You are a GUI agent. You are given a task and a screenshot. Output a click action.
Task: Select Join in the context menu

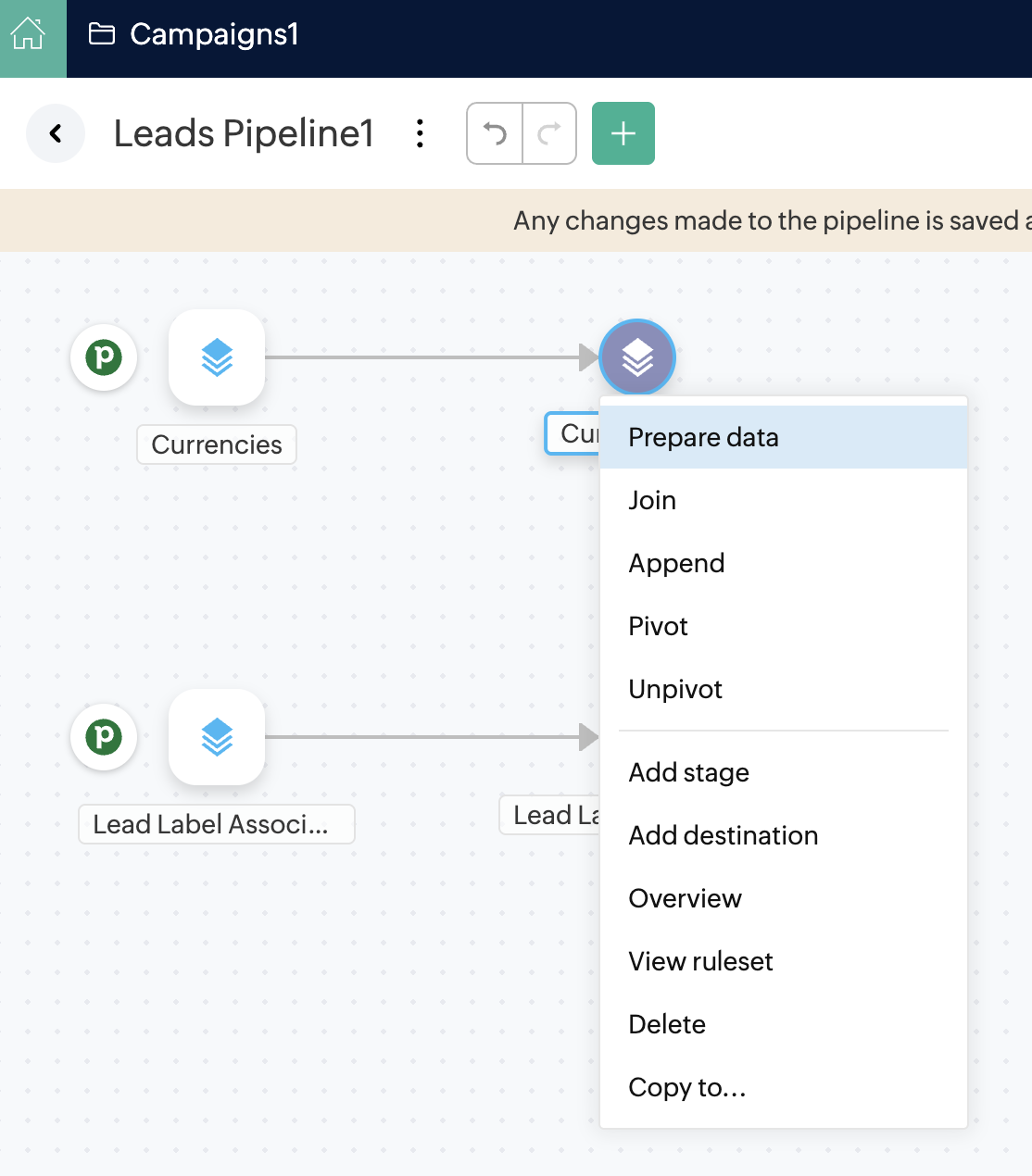coord(652,500)
